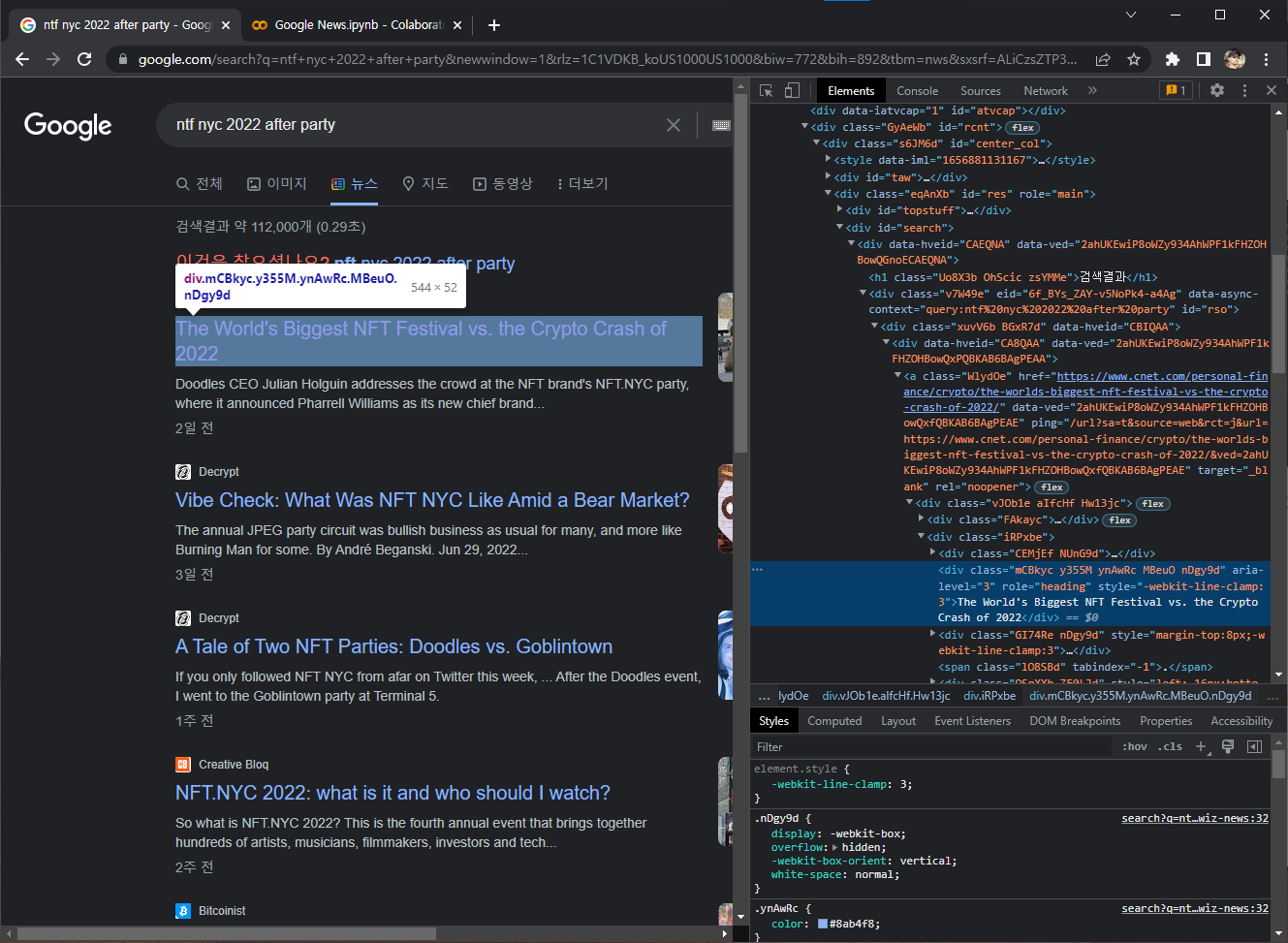1288x943 pixels.
Task: Click the Decrypt icon on Vibe Check result
Action: point(183,472)
